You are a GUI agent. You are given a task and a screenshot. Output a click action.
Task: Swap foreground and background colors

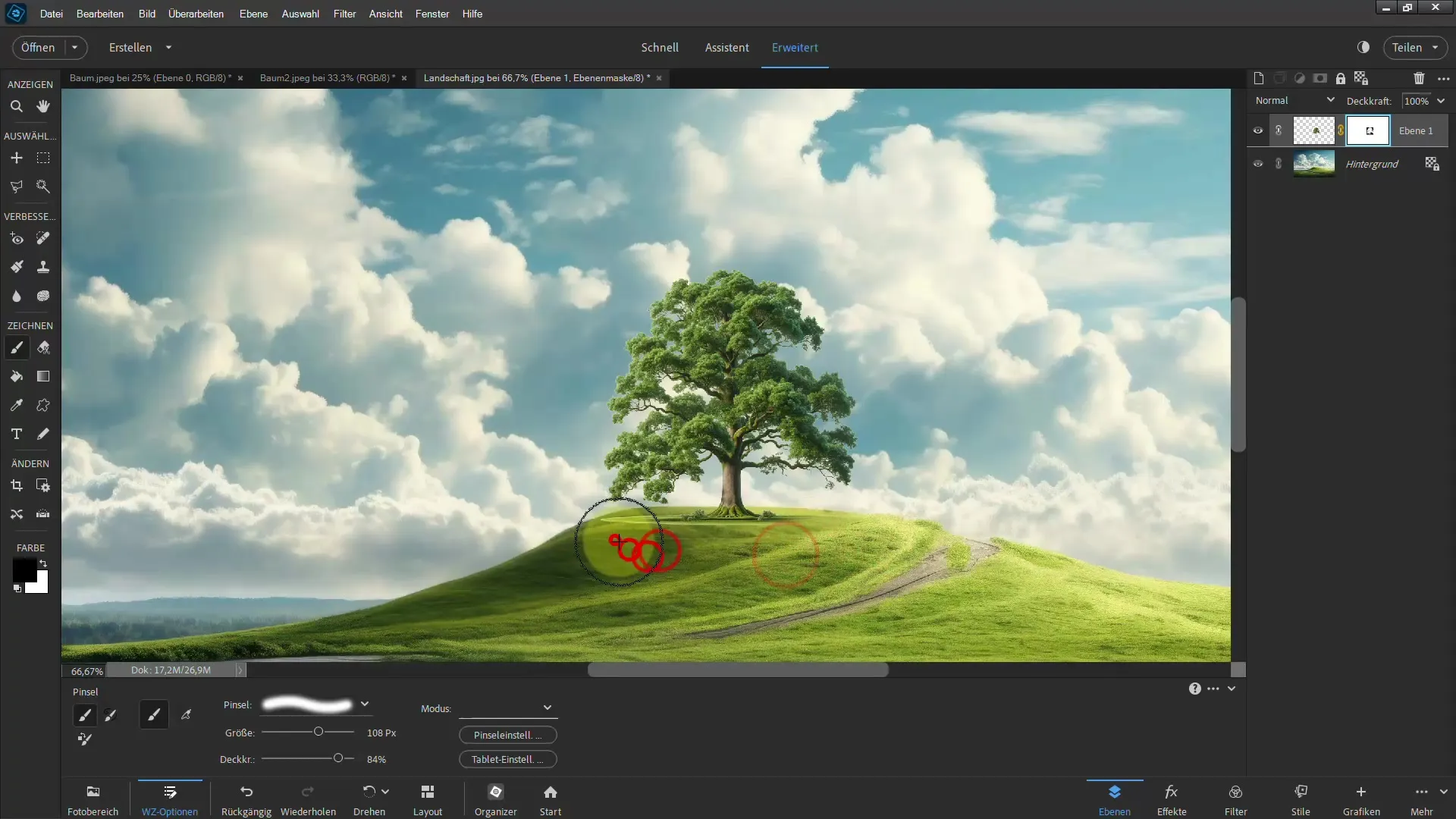[x=43, y=563]
